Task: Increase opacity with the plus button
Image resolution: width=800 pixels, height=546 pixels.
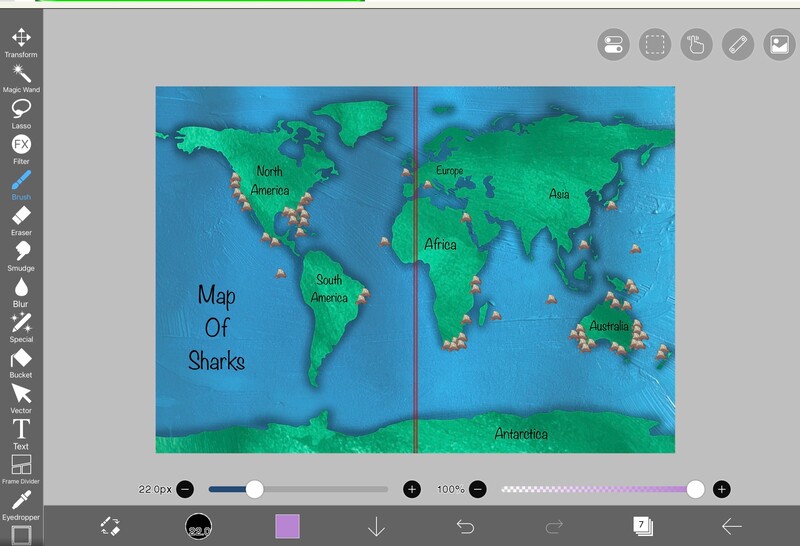Action: (x=721, y=489)
